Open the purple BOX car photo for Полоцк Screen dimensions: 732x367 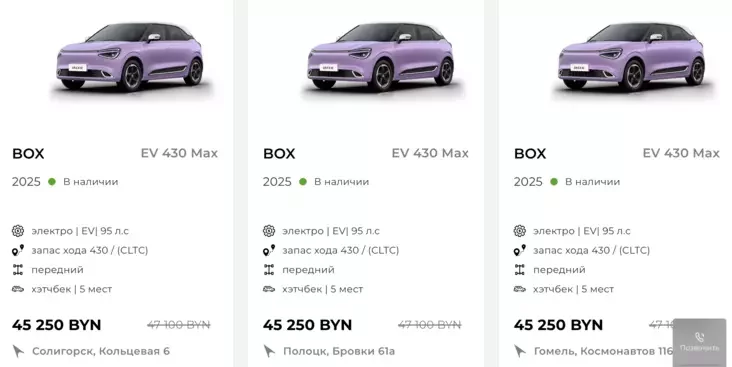pyautogui.click(x=381, y=57)
